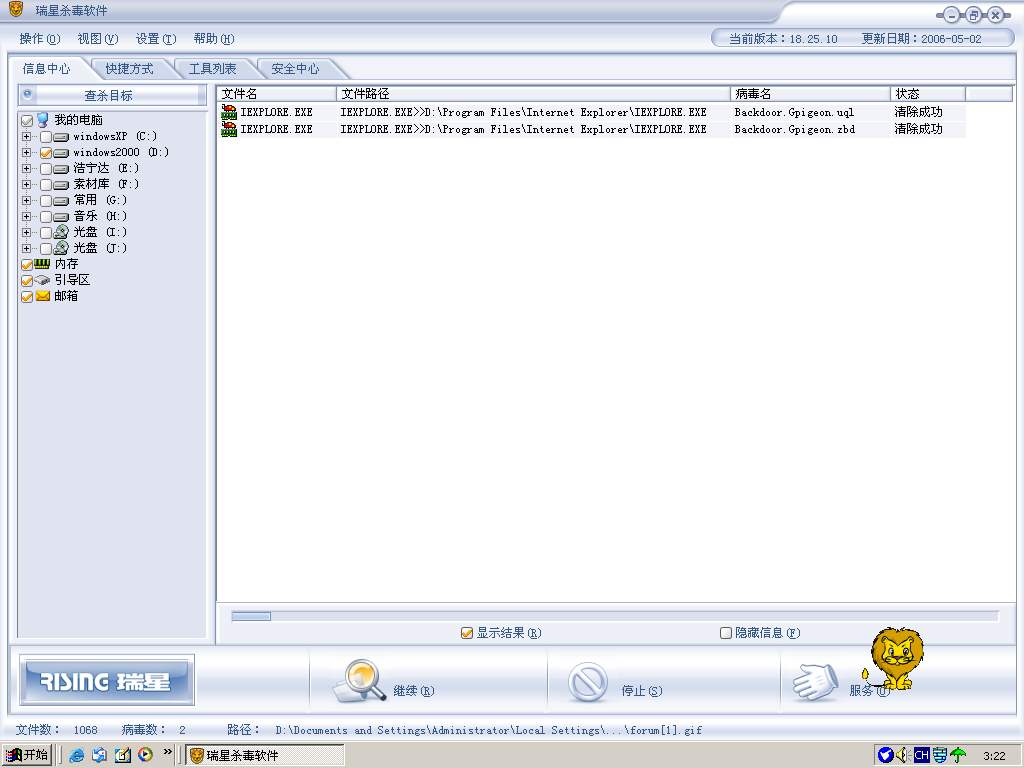Toggle the 我的电脑 checkbox
This screenshot has width=1024, height=768.
(27, 121)
